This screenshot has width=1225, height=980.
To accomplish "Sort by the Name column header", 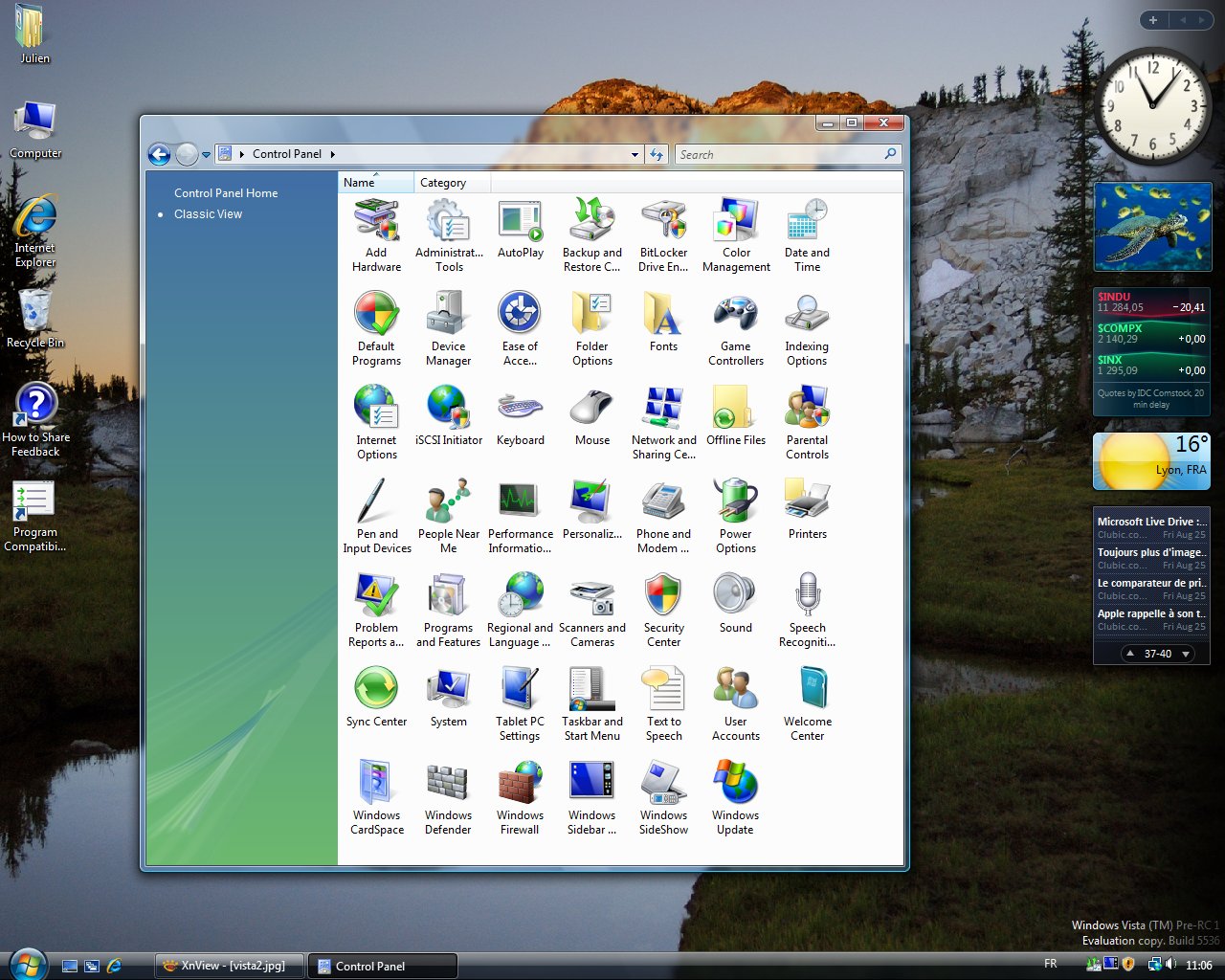I will point(376,182).
